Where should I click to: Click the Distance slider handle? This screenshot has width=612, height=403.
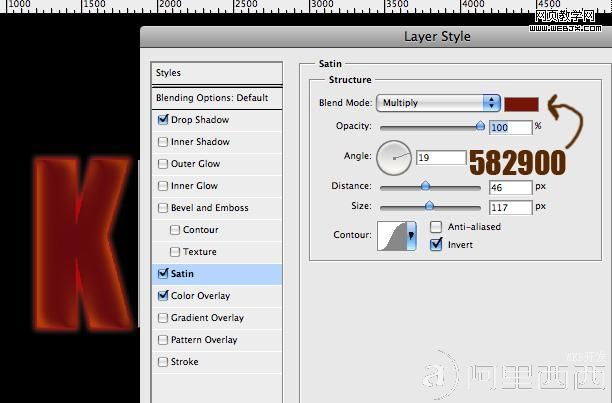[x=425, y=185]
